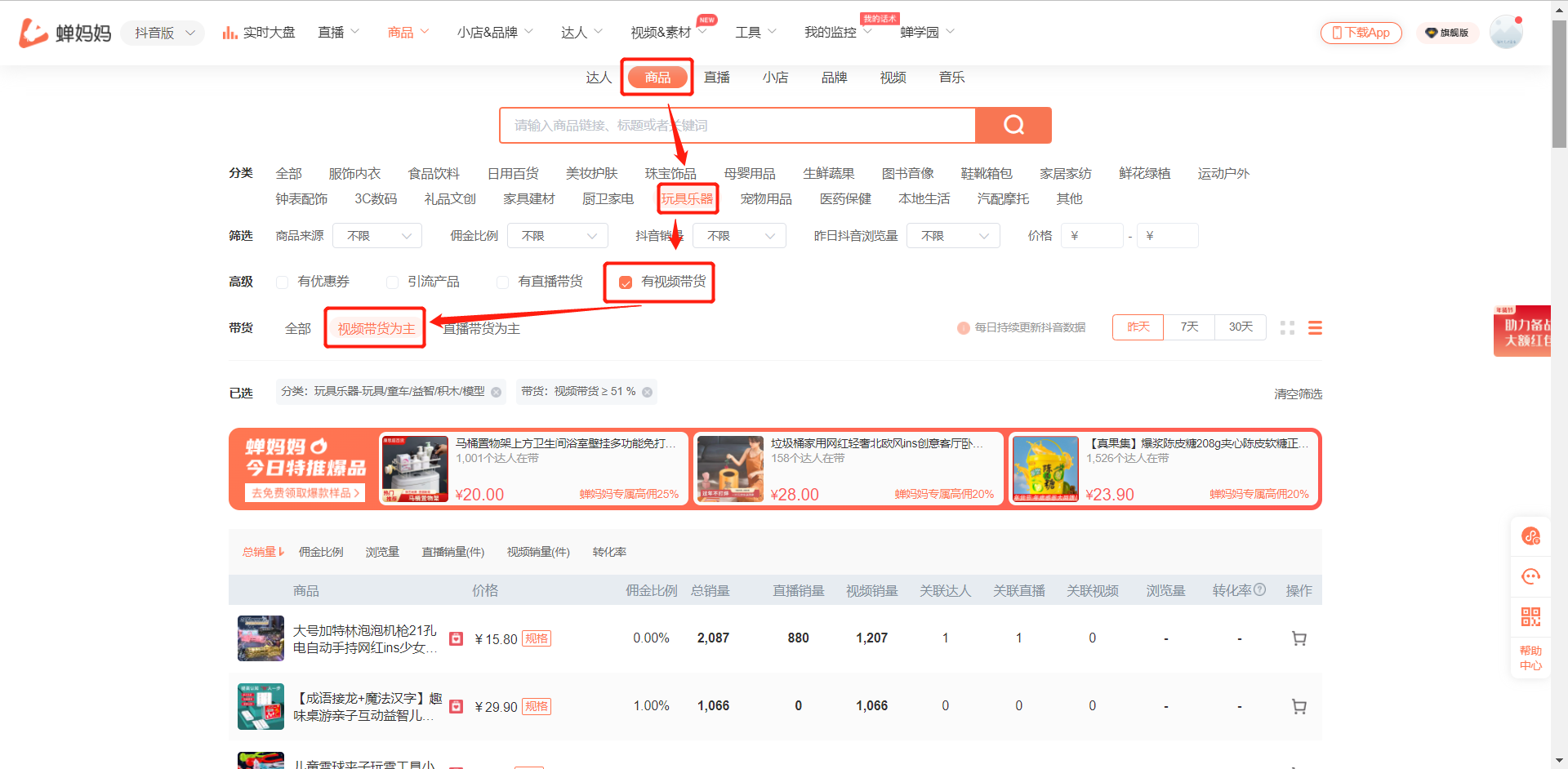The height and width of the screenshot is (769, 1568).
Task: Click the 助力备战 red packet banner
Action: tap(1522, 331)
